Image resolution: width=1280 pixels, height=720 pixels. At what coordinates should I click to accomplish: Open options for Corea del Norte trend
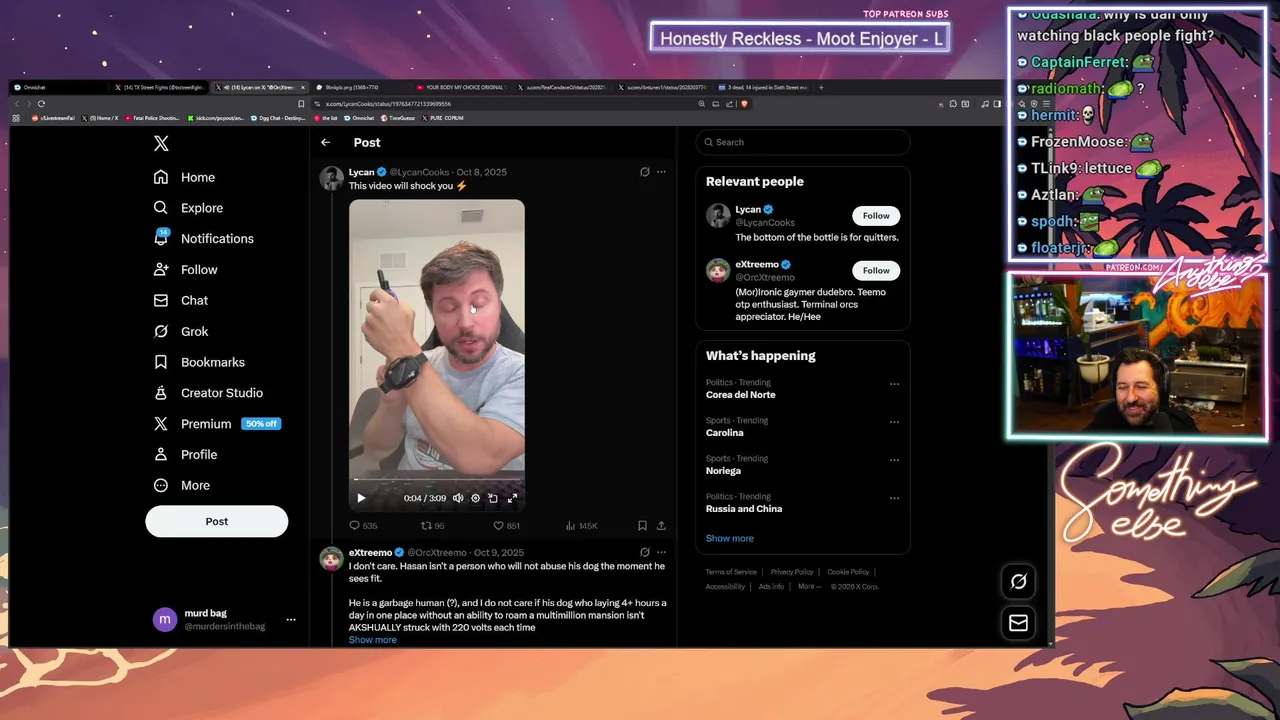click(894, 384)
